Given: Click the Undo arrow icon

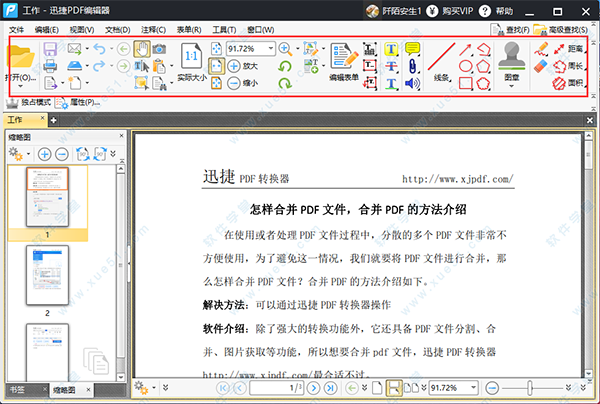Looking at the screenshot, I should tap(98, 49).
